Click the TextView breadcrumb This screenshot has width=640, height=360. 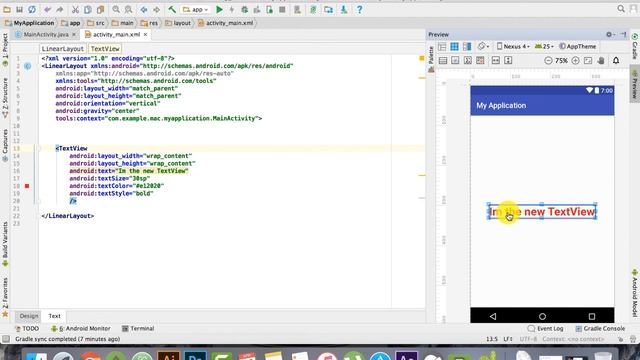(105, 49)
